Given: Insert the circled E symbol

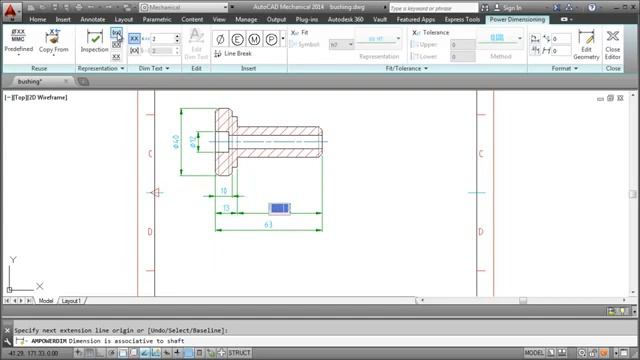Looking at the screenshot, I should click(237, 39).
